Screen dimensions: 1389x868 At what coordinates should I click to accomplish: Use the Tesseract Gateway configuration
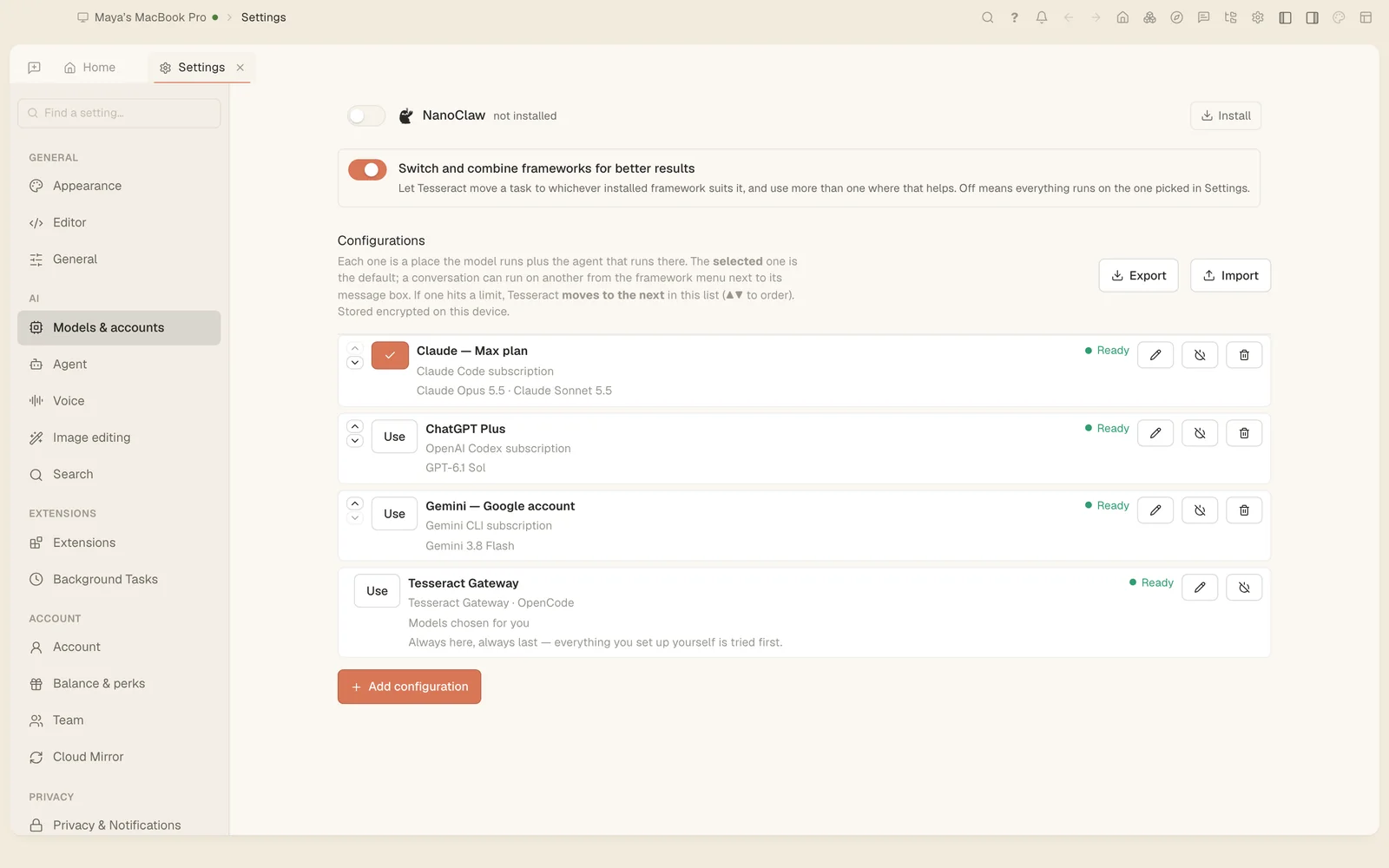click(377, 591)
